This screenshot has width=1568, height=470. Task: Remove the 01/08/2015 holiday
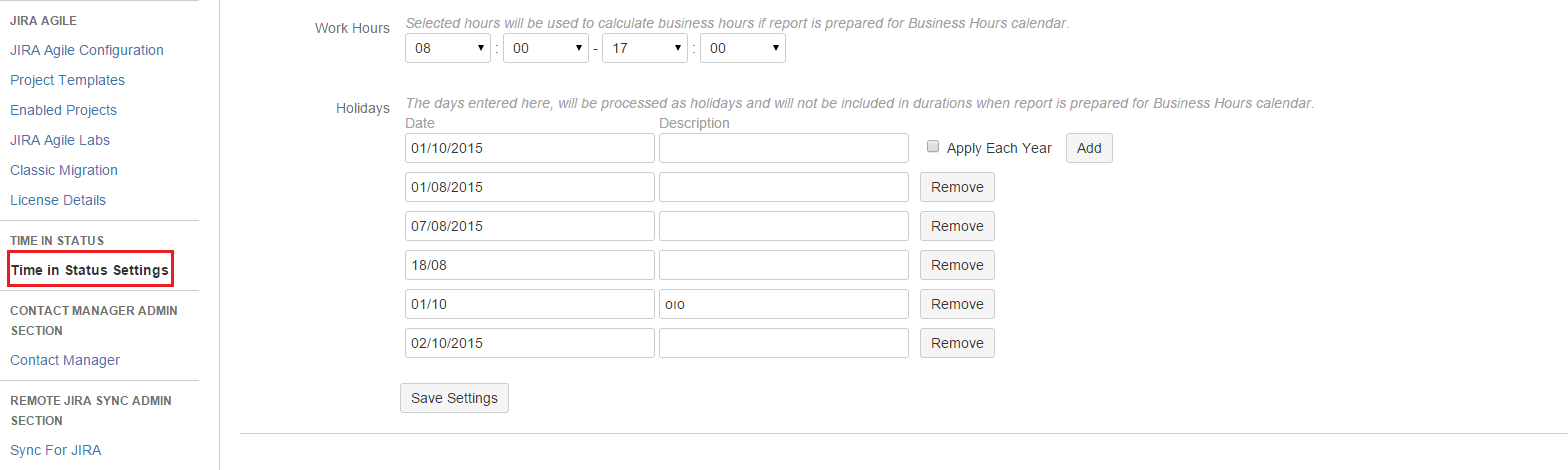[957, 187]
